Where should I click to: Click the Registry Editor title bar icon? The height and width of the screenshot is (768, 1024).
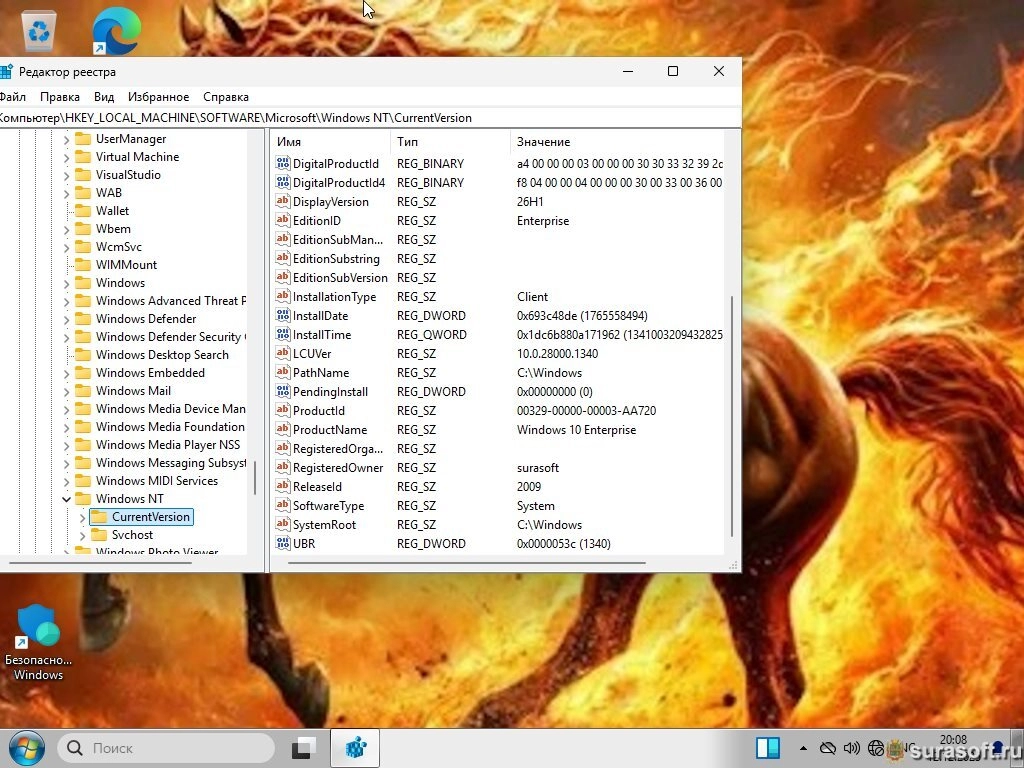pyautogui.click(x=6, y=71)
